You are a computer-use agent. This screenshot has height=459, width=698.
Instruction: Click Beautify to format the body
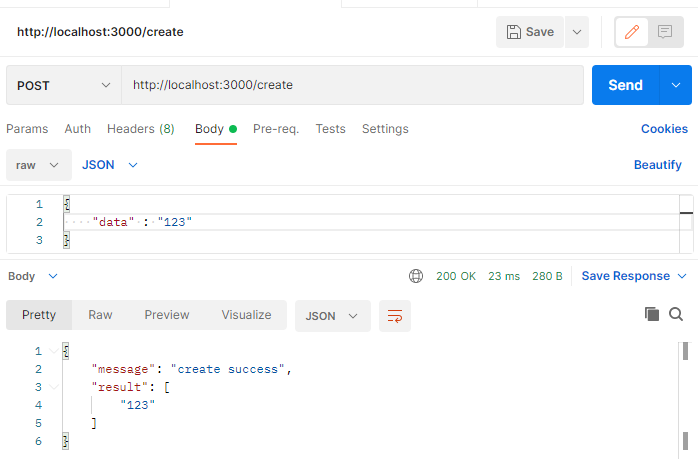pos(657,165)
